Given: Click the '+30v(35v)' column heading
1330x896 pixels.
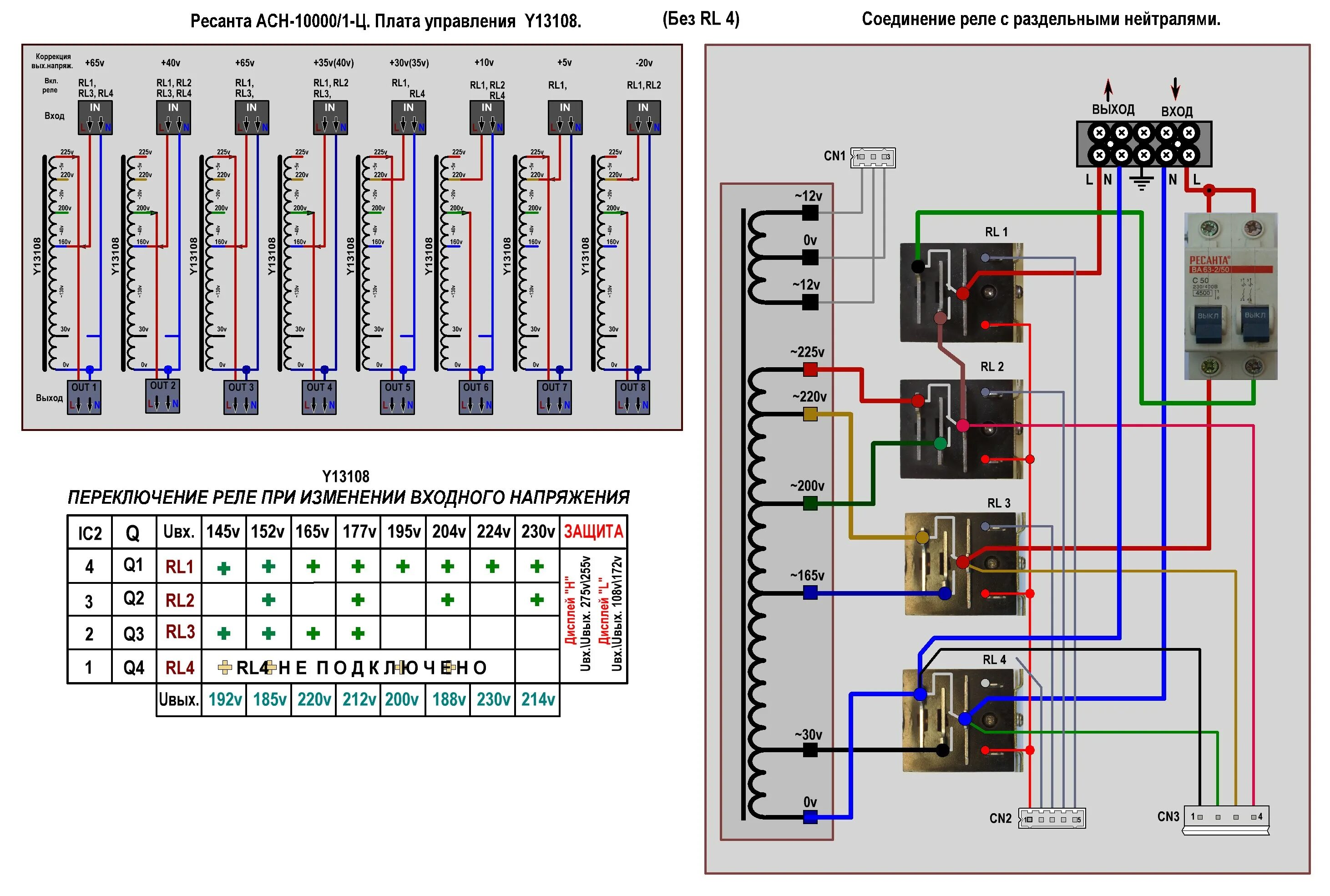Looking at the screenshot, I should (x=409, y=63).
